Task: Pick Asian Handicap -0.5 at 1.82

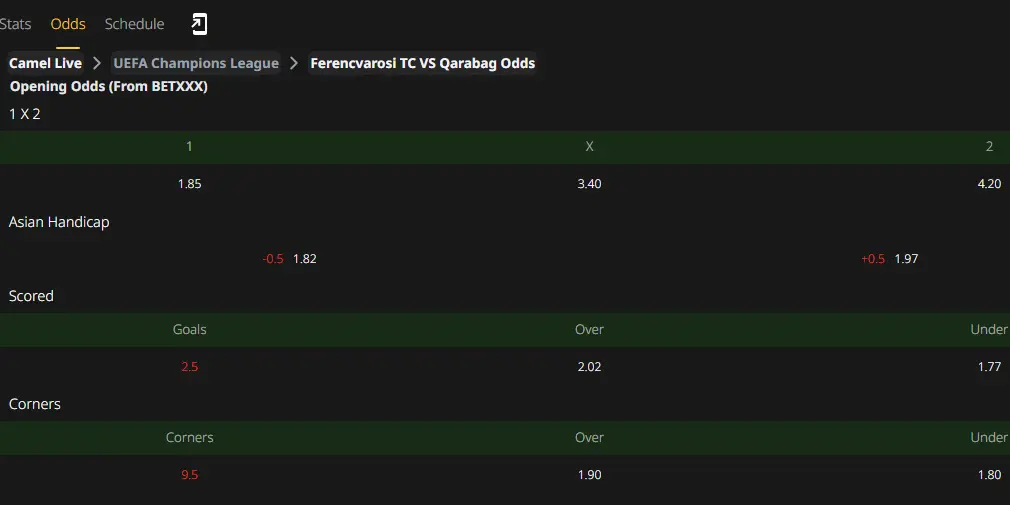Action: click(x=289, y=259)
